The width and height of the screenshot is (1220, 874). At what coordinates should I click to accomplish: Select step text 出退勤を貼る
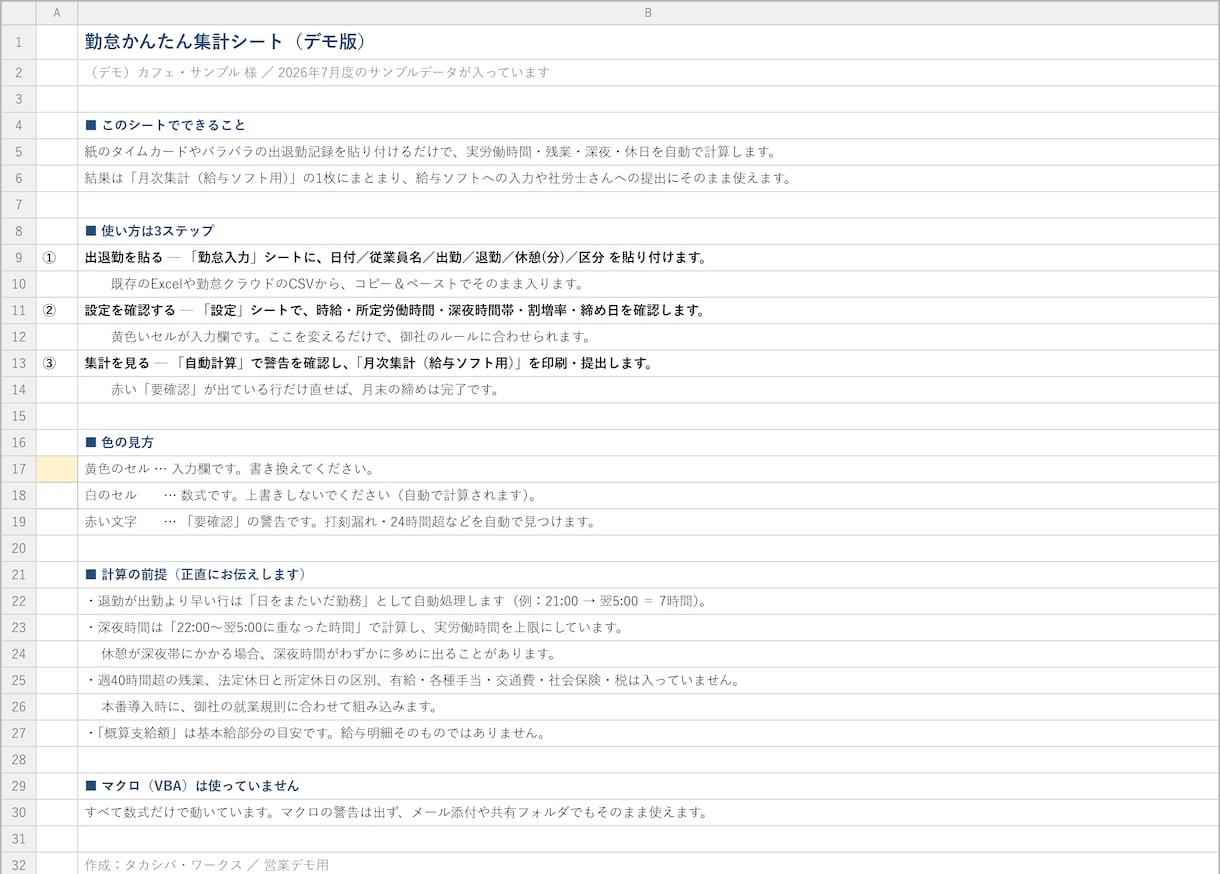648,257
